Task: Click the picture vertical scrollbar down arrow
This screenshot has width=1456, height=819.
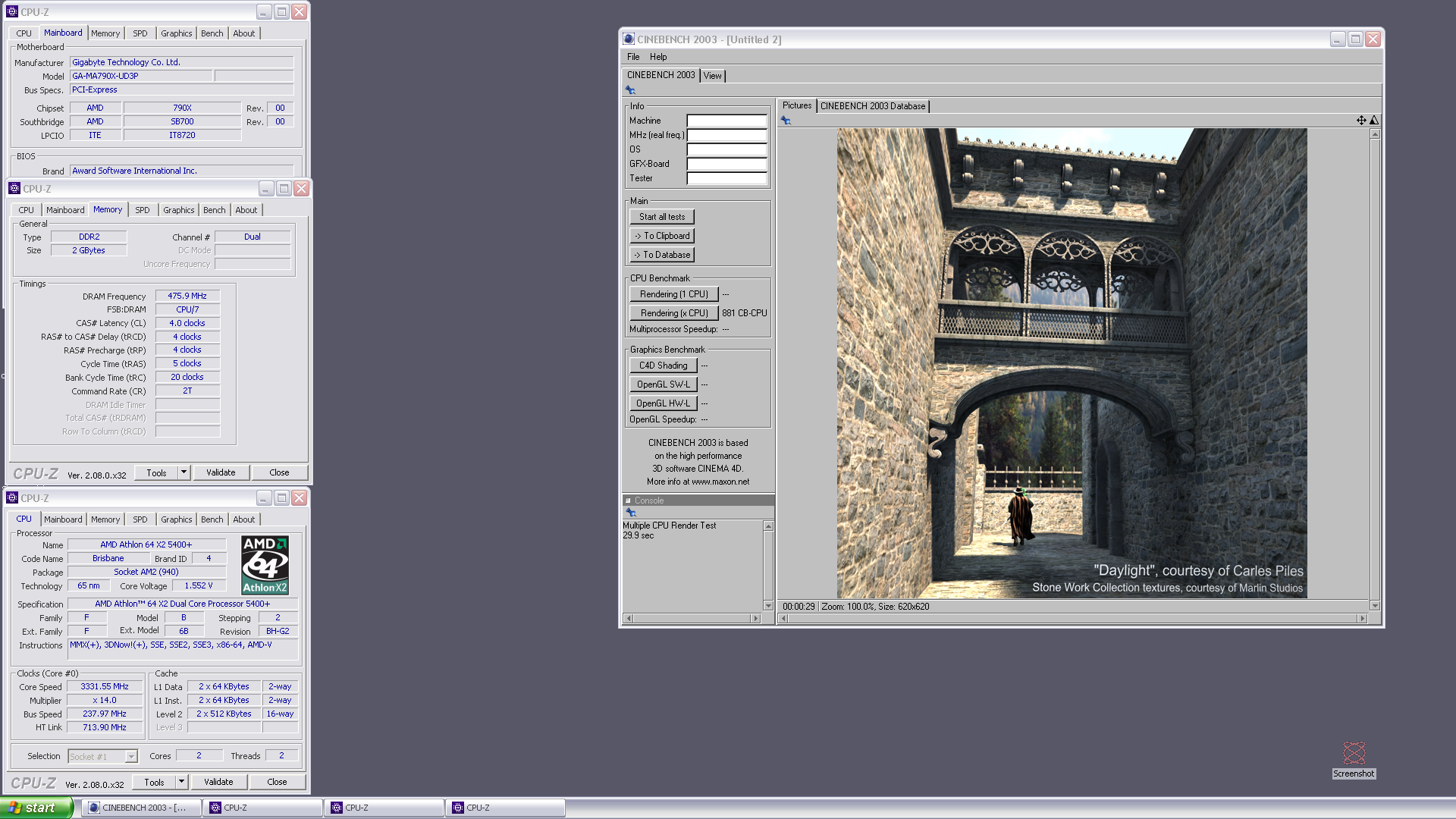Action: [1375, 606]
